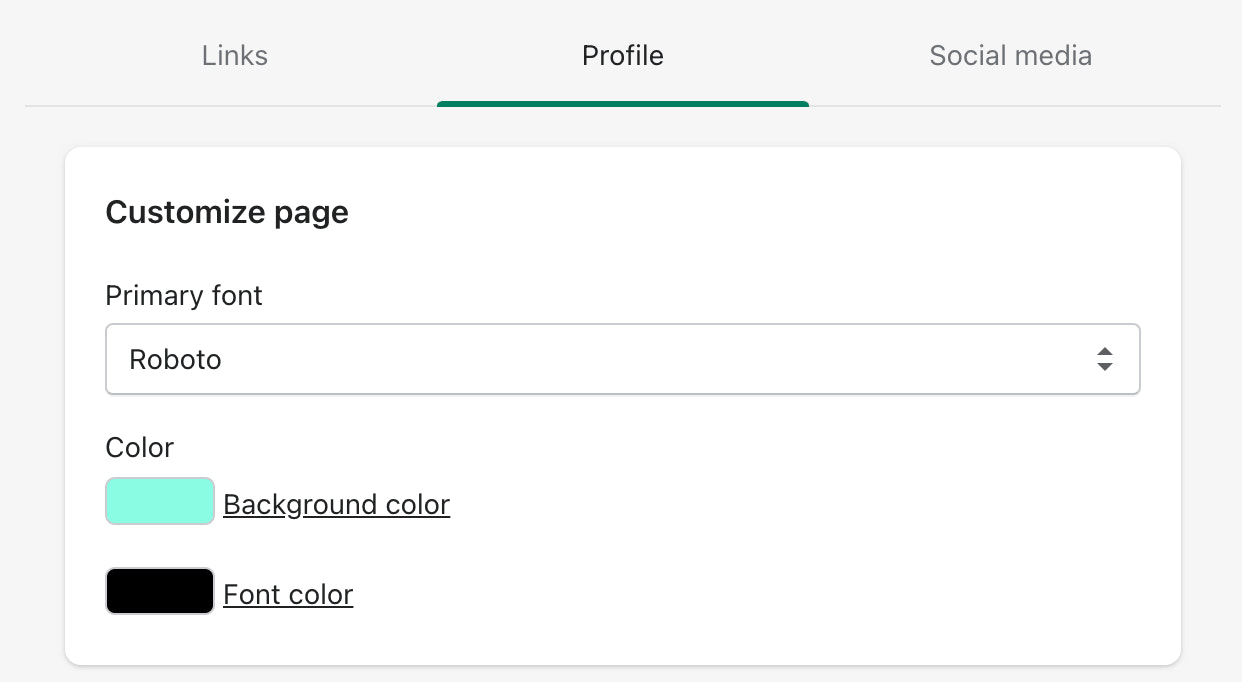
Task: Click the Background color link
Action: tap(336, 504)
